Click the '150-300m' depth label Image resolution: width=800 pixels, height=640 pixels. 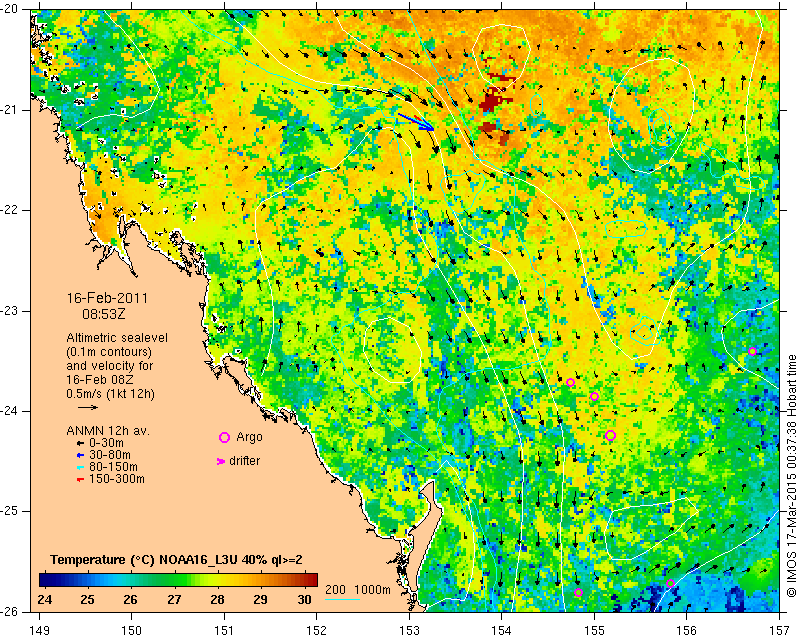pyautogui.click(x=117, y=479)
